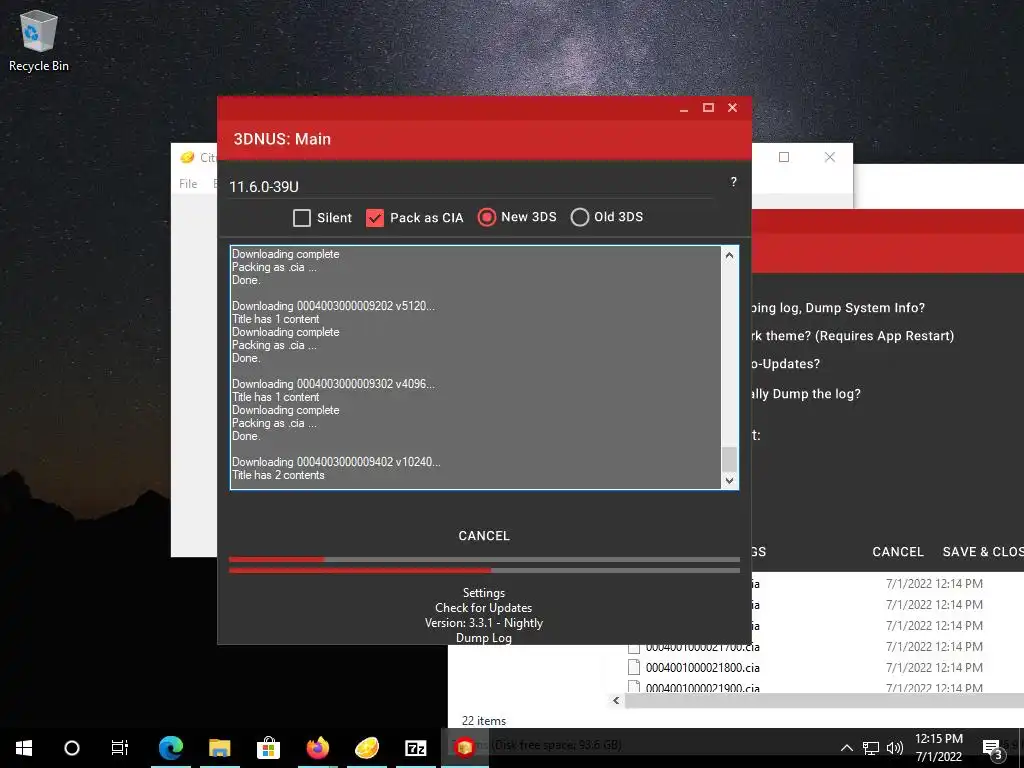The image size is (1024, 768).
Task: Show hidden system tray icons
Action: pos(846,748)
